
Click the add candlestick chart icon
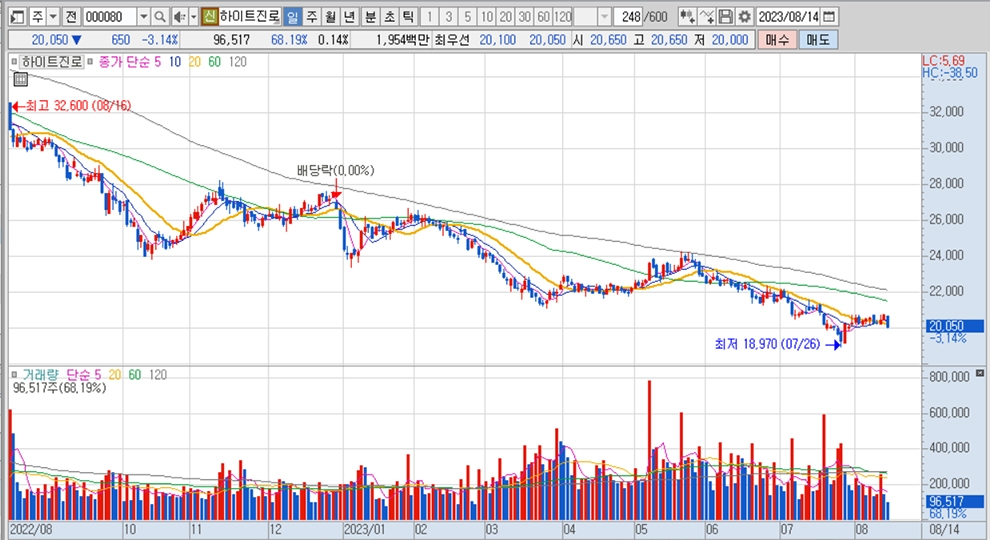(687, 17)
